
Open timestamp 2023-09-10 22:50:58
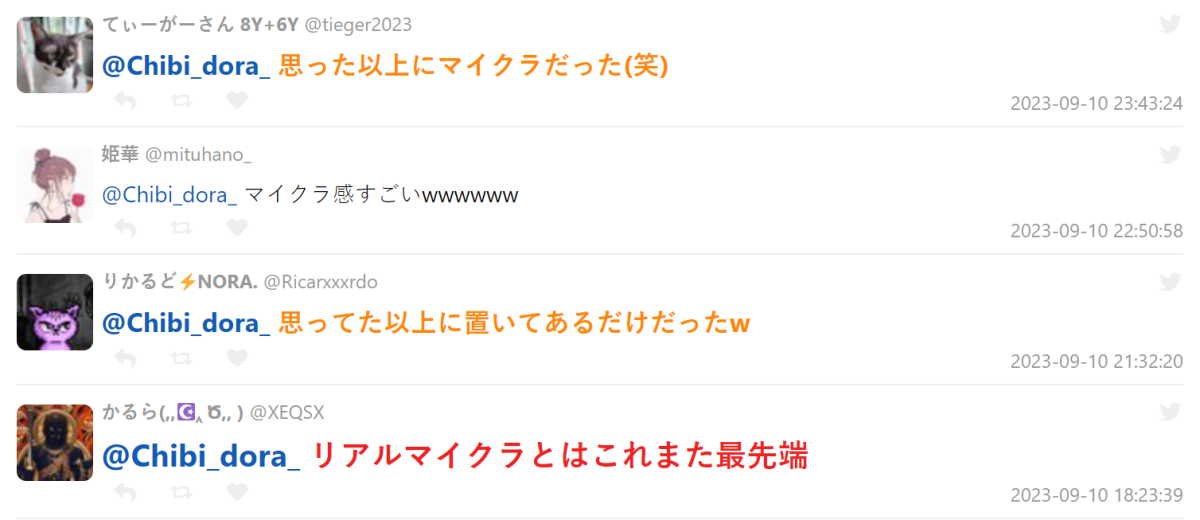coord(1097,231)
